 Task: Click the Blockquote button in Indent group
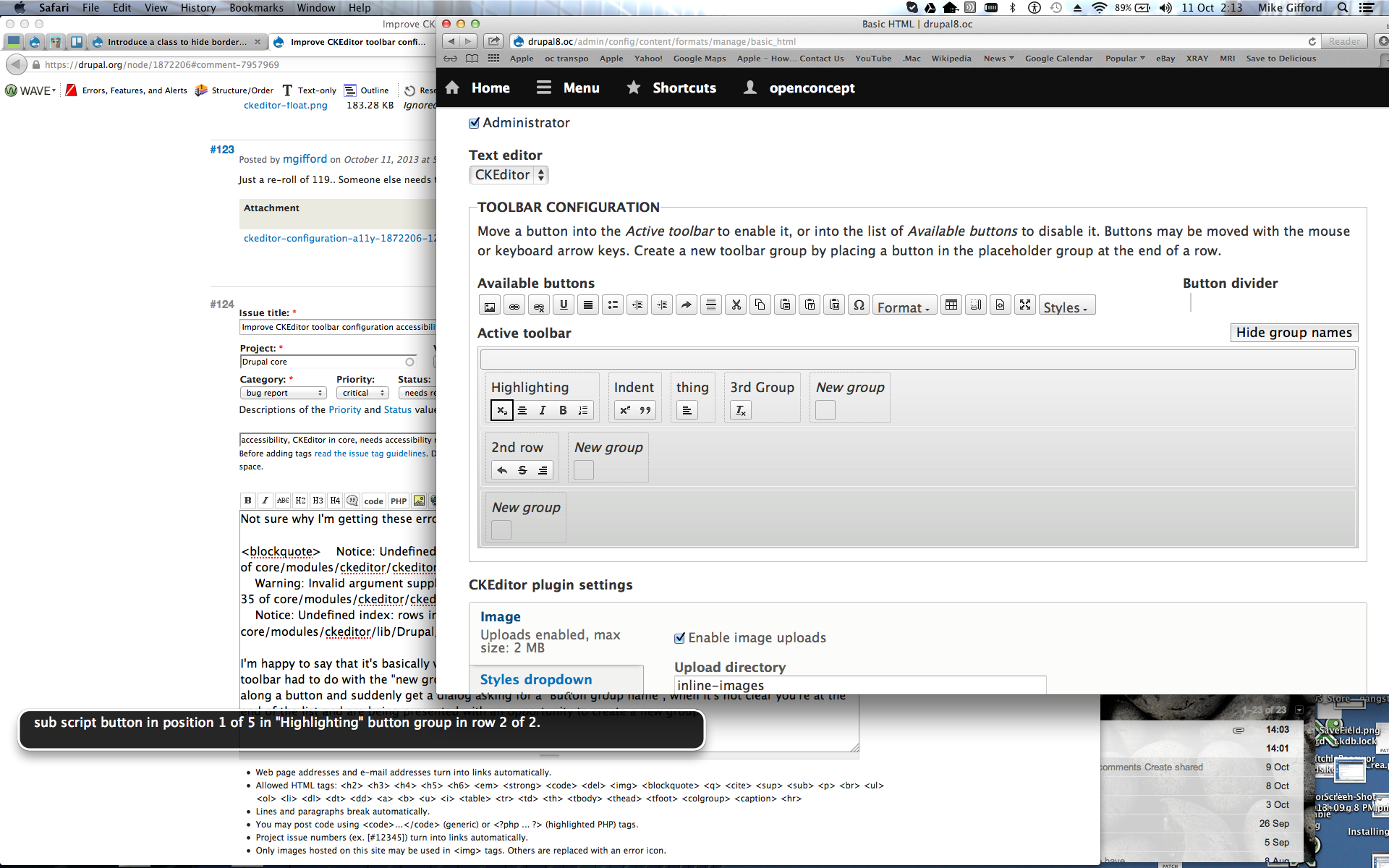click(x=645, y=410)
